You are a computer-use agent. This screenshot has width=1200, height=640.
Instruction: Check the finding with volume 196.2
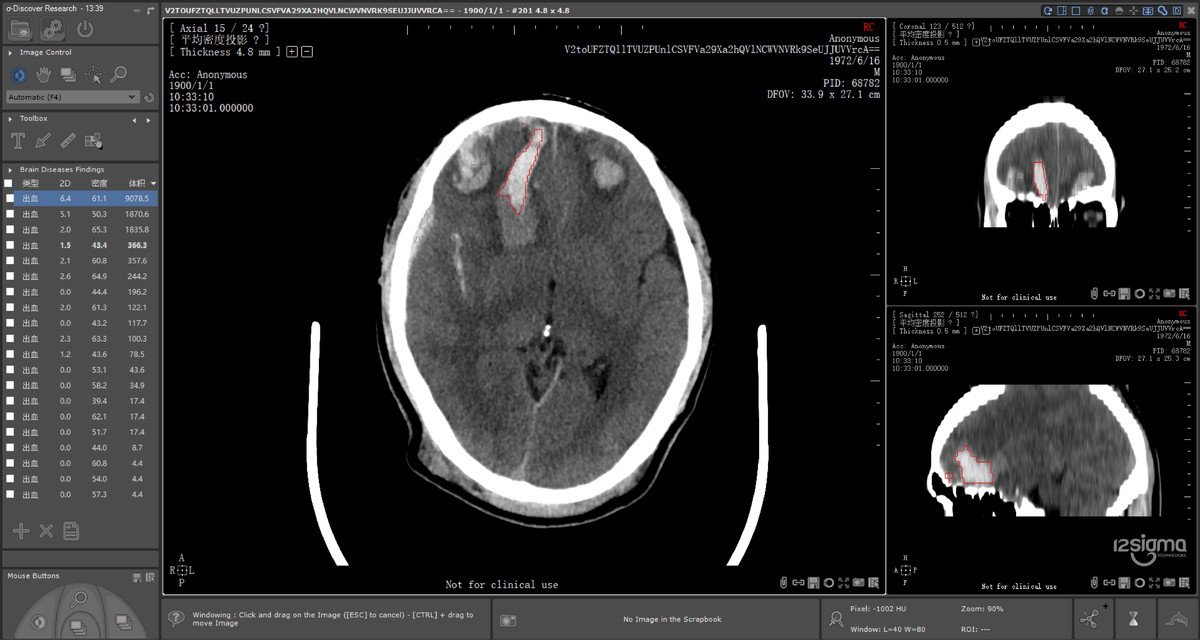tap(11, 292)
